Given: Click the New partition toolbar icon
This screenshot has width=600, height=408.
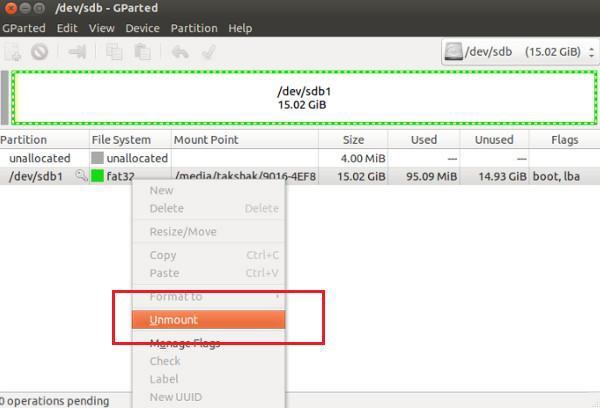Looking at the screenshot, I should coord(13,52).
